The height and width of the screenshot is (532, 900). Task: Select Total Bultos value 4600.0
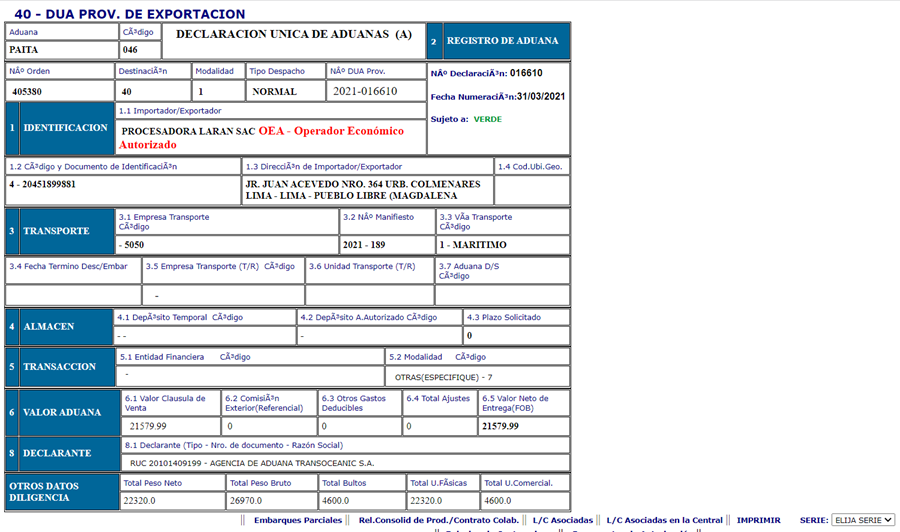336,501
